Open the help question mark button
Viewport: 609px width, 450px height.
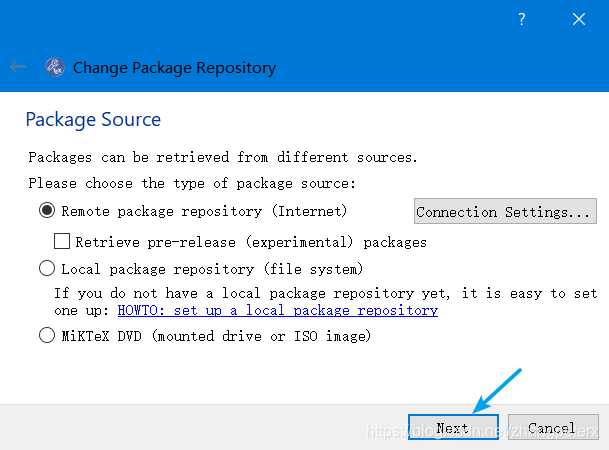[x=522, y=19]
